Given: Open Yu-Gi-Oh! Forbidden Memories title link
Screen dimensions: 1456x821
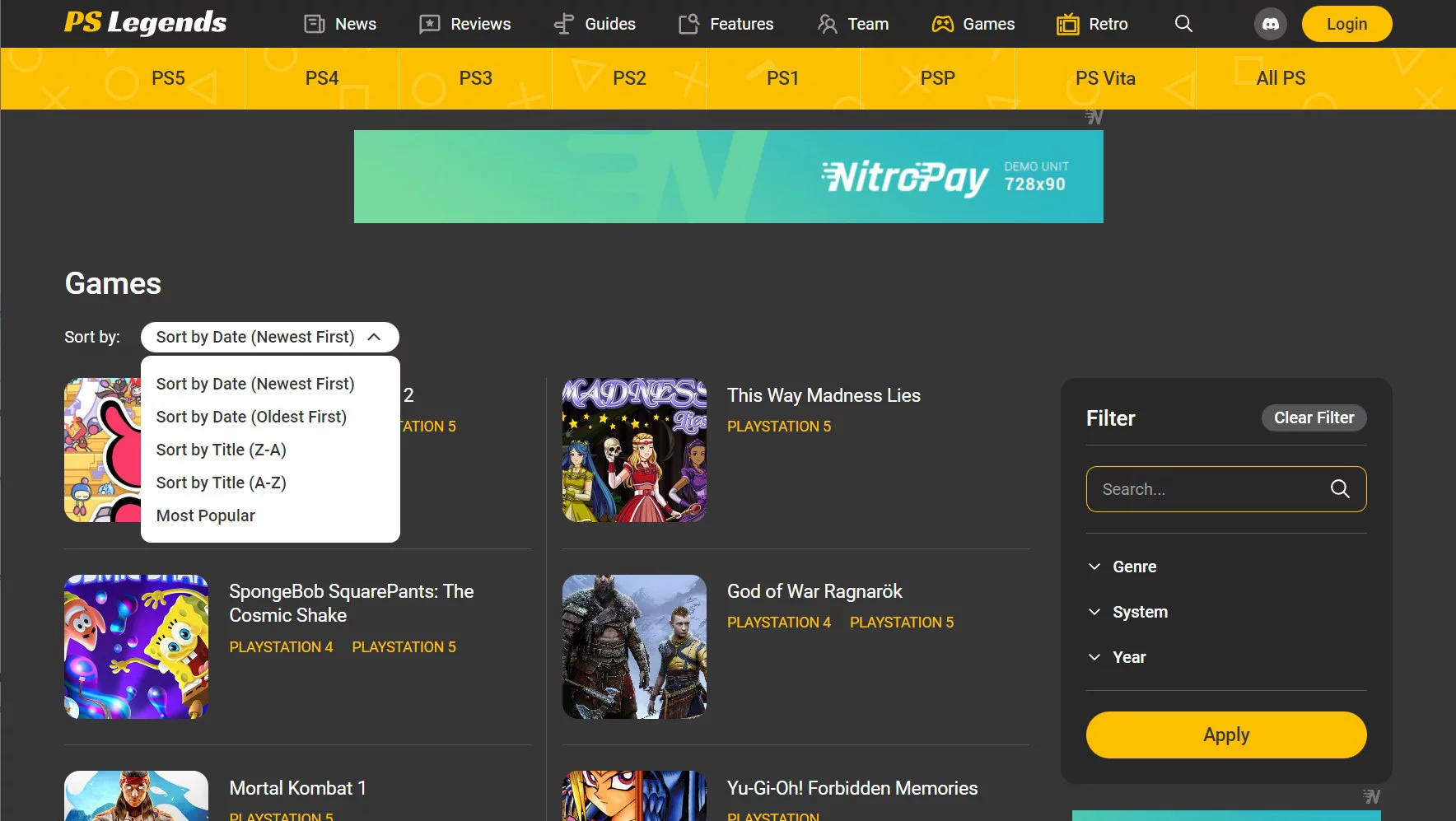Looking at the screenshot, I should (x=852, y=788).
